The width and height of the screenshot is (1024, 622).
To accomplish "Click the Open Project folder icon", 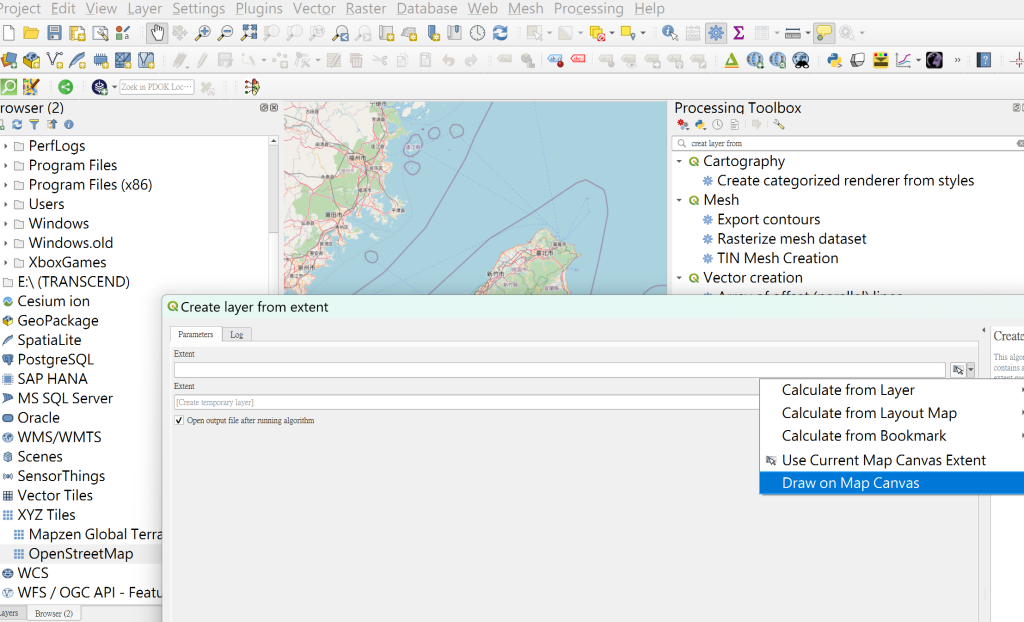I will (31, 33).
